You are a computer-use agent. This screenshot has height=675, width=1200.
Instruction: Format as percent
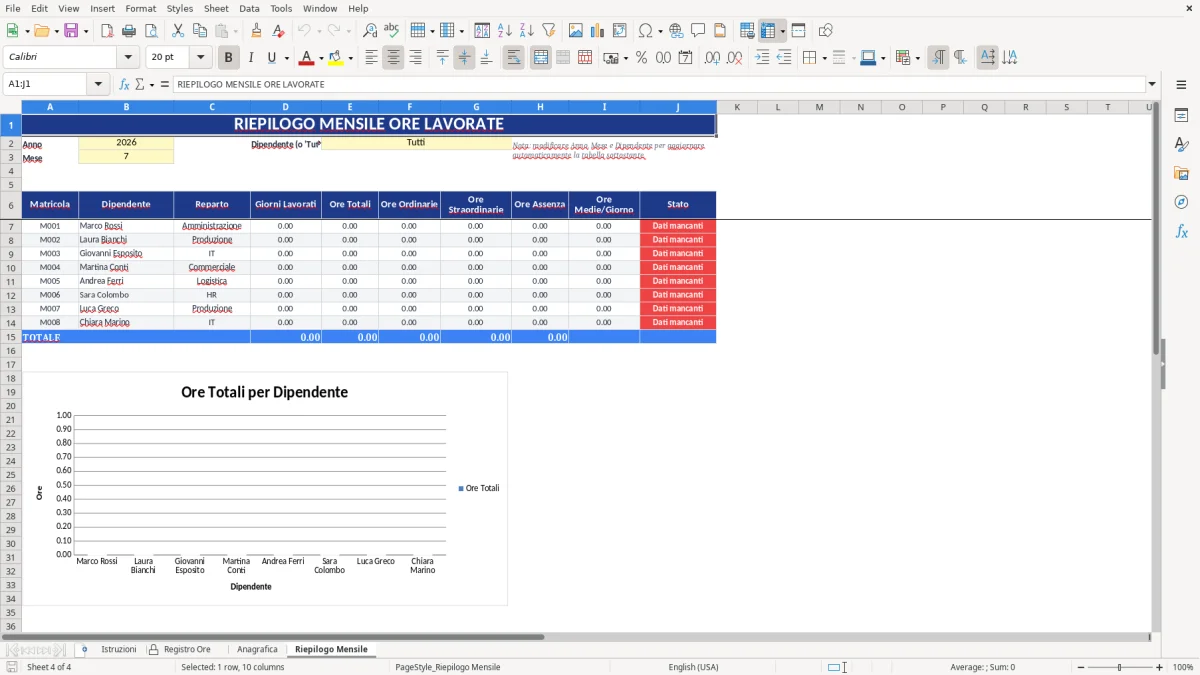641,58
